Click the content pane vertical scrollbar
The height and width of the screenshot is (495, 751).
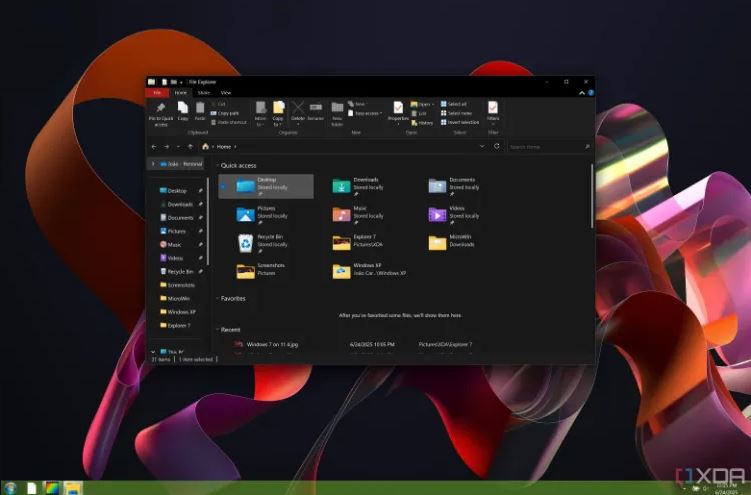(592, 196)
